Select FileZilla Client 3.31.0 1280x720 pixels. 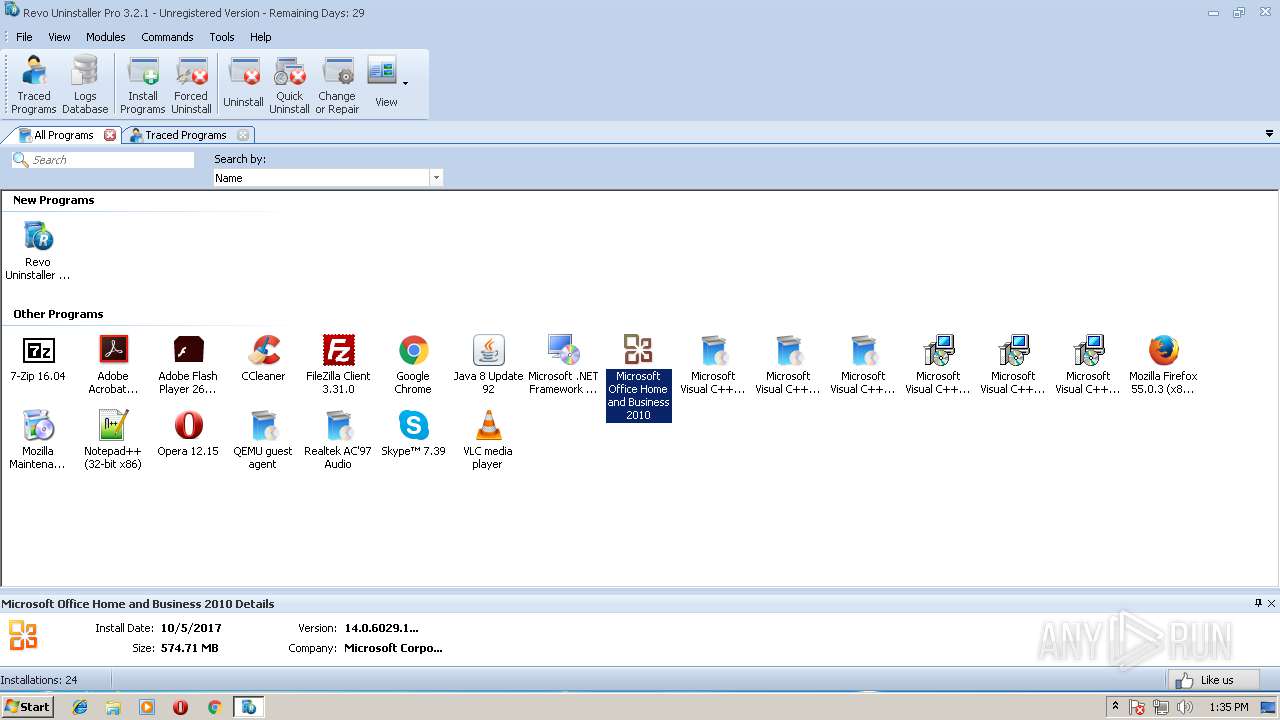point(338,365)
